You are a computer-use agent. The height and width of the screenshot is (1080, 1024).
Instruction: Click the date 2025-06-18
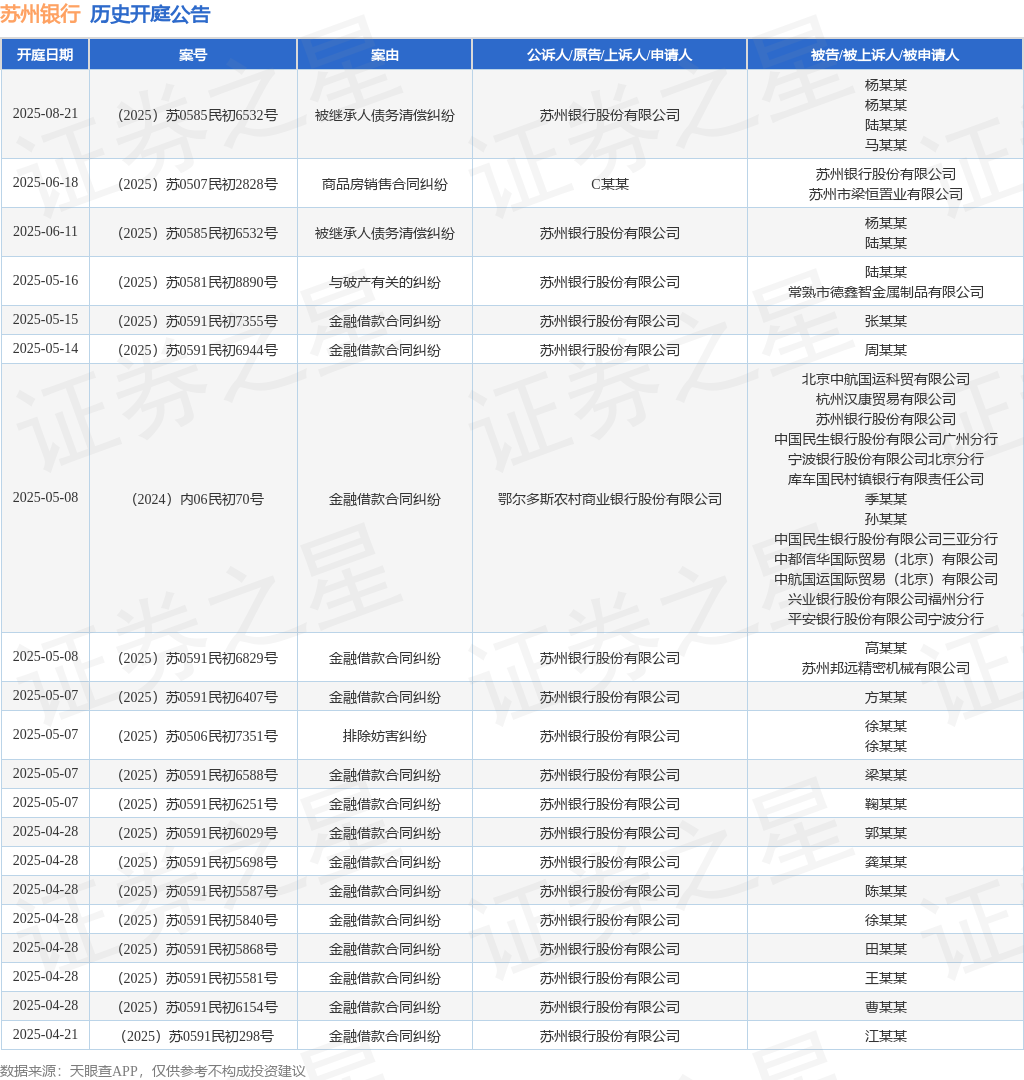click(45, 183)
